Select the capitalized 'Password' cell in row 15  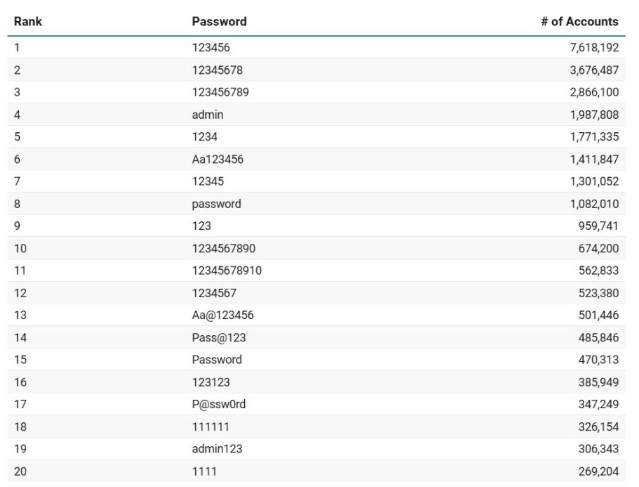click(216, 360)
